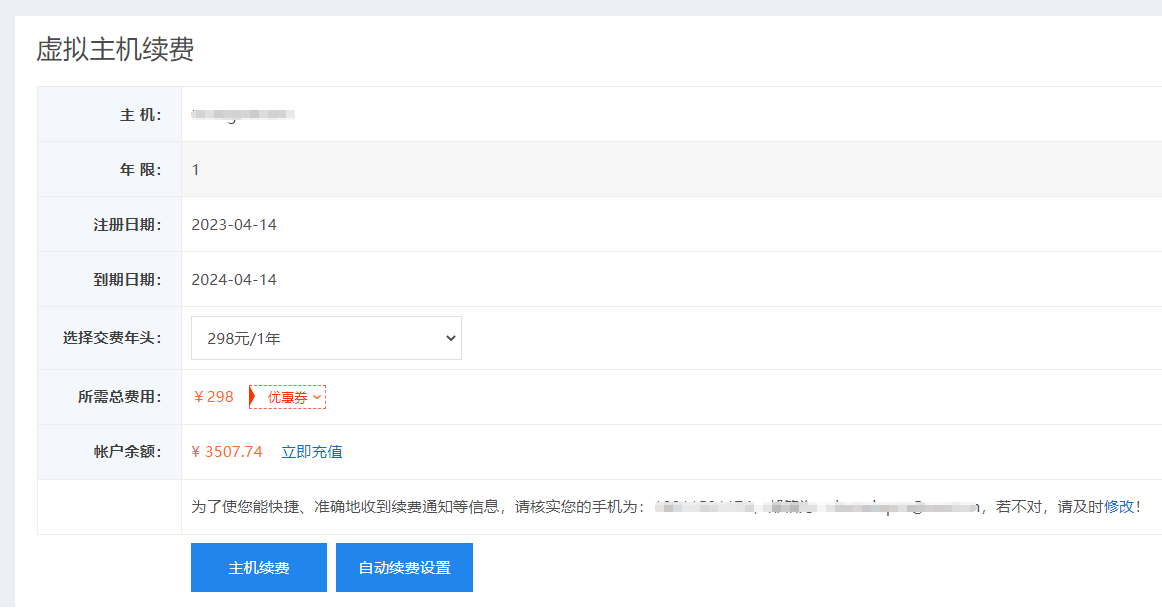
Task: Select the blurred host name value
Action: (x=243, y=115)
